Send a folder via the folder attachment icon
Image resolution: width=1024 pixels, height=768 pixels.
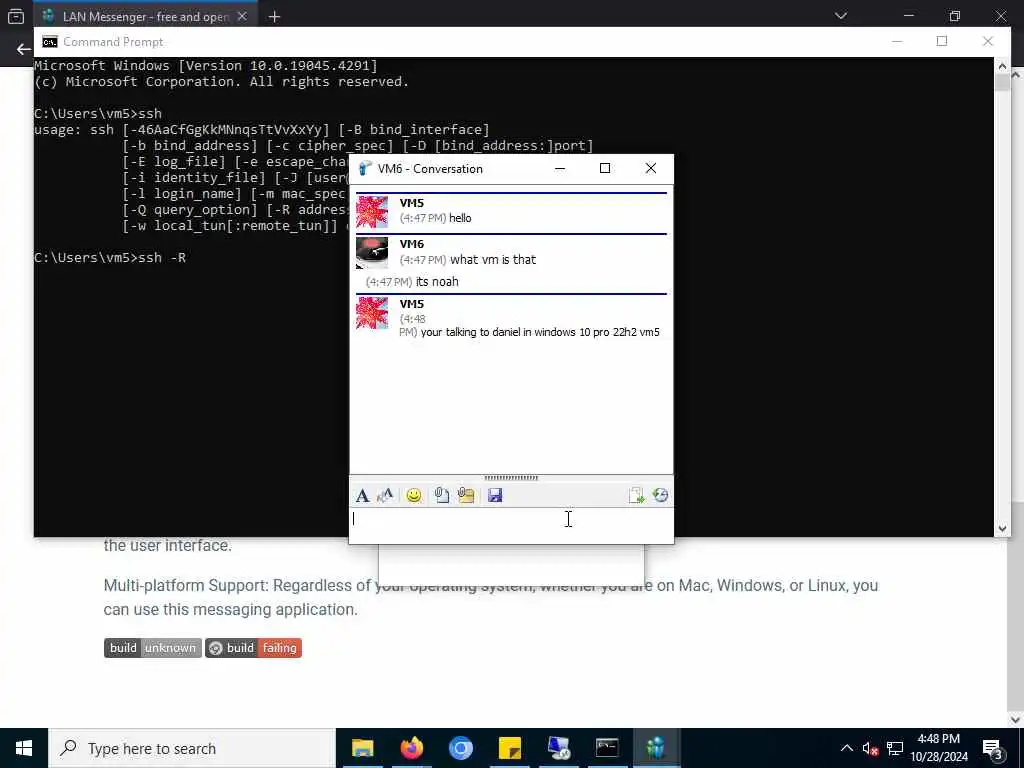click(x=466, y=496)
